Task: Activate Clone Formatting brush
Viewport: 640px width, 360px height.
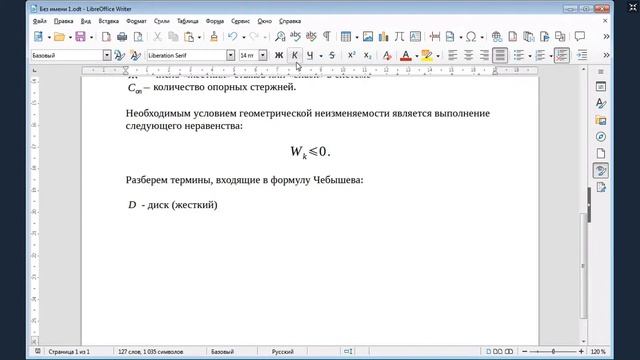Action: pyautogui.click(x=213, y=37)
